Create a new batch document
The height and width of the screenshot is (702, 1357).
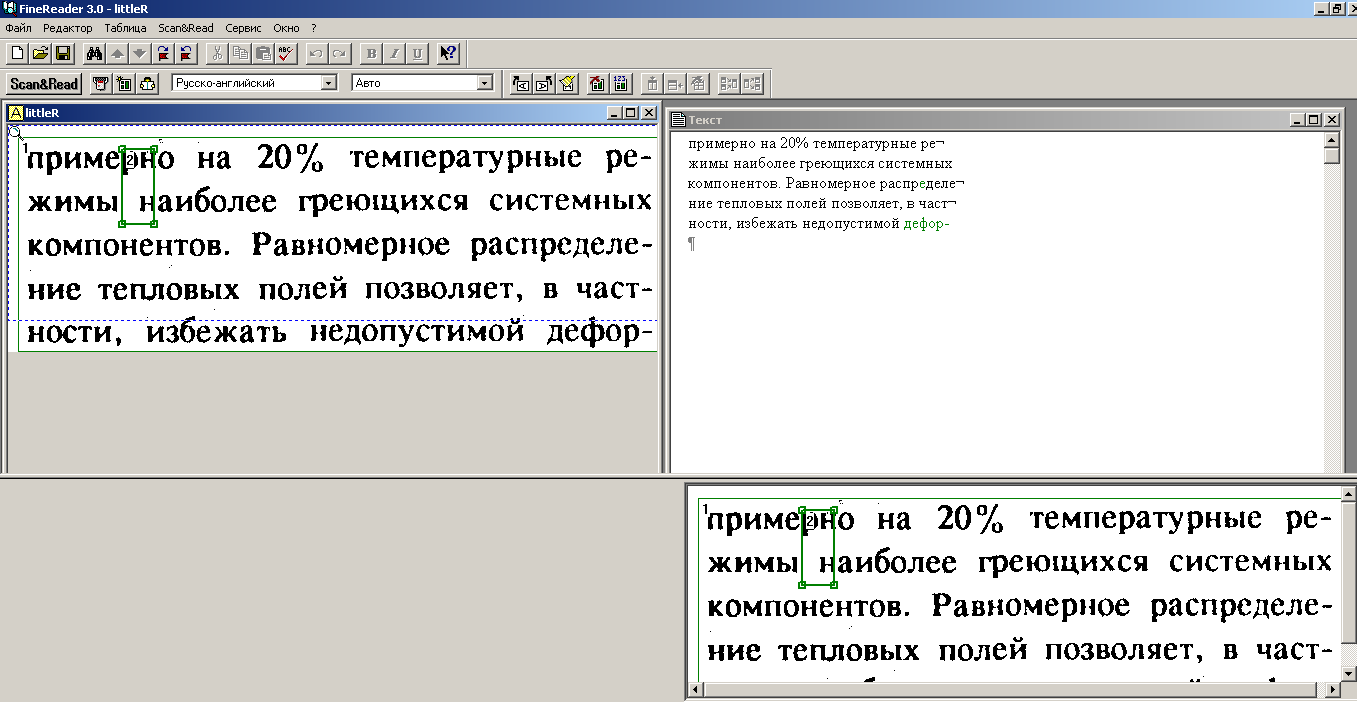(x=17, y=53)
